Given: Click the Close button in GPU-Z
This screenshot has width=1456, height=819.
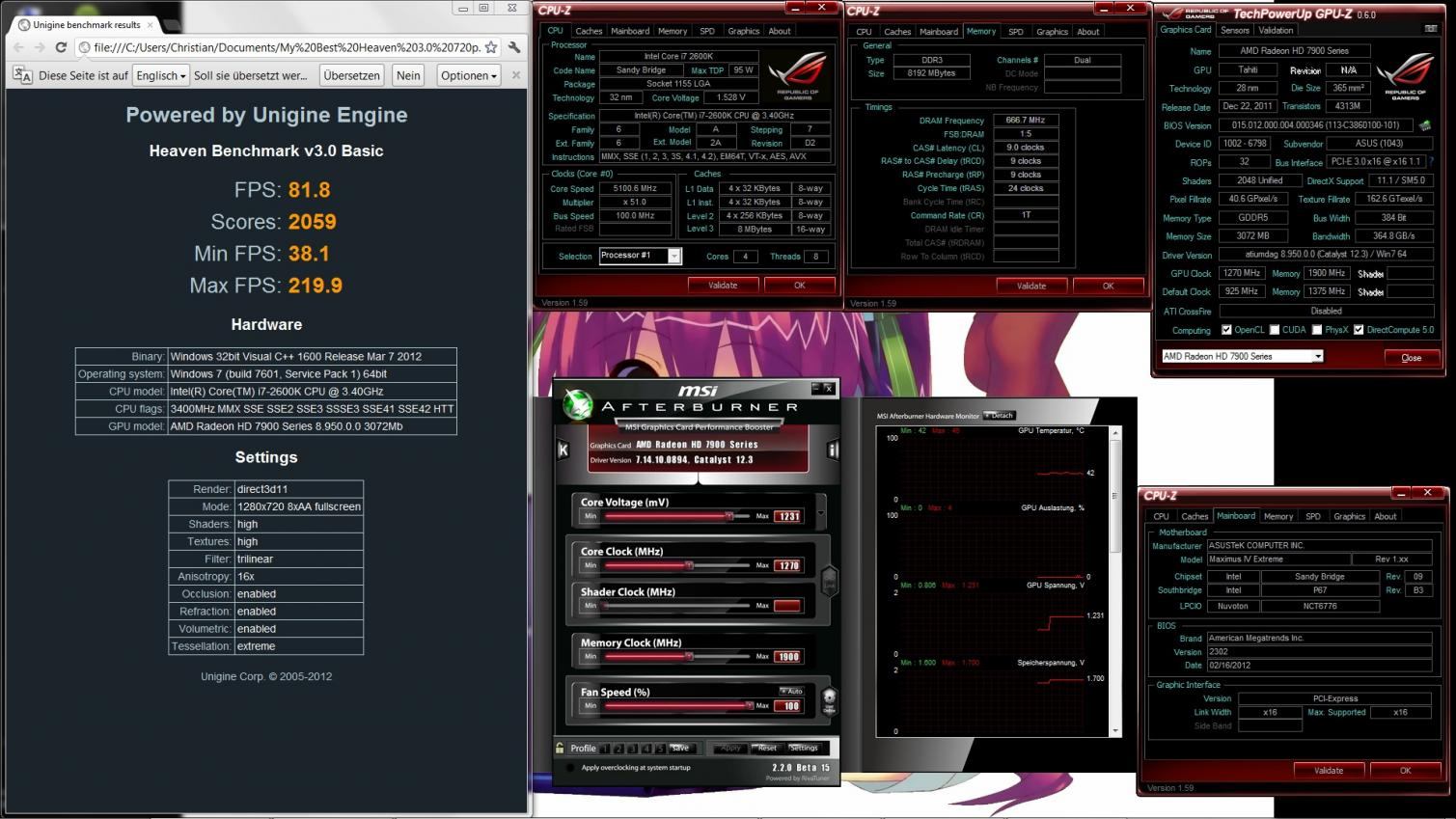Looking at the screenshot, I should pyautogui.click(x=1411, y=357).
